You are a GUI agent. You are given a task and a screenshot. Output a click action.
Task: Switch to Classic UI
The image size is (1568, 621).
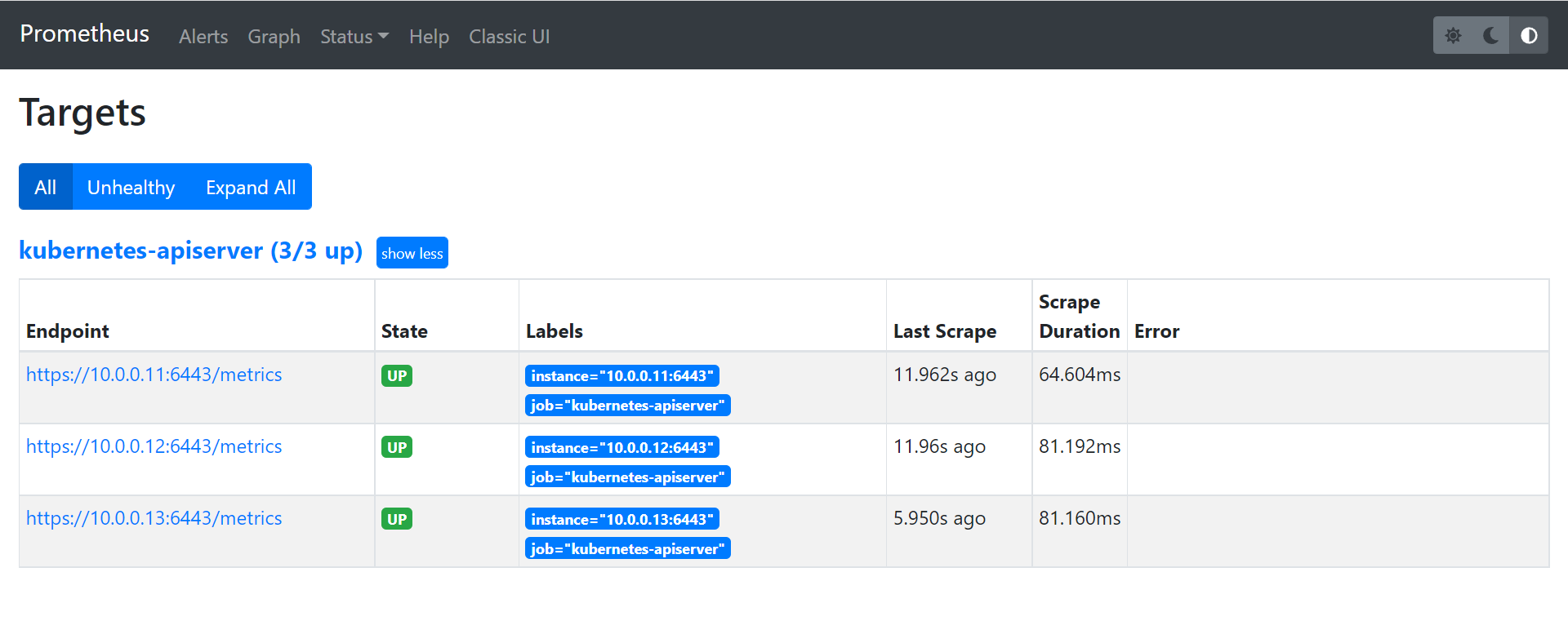pyautogui.click(x=510, y=37)
